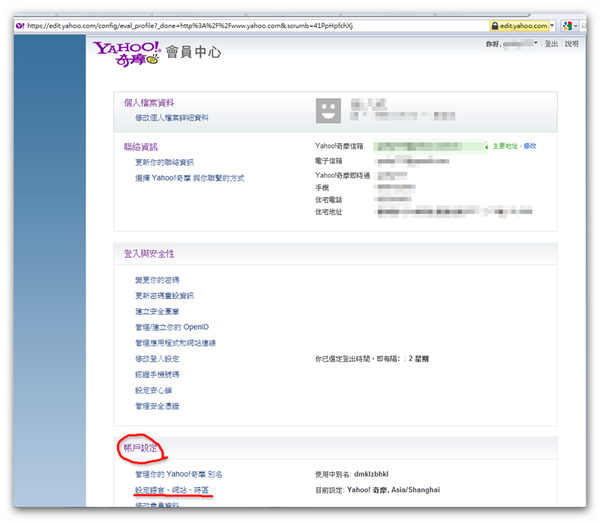
Task: Open 管理應用程式和網站連線 link
Action: [x=176, y=343]
